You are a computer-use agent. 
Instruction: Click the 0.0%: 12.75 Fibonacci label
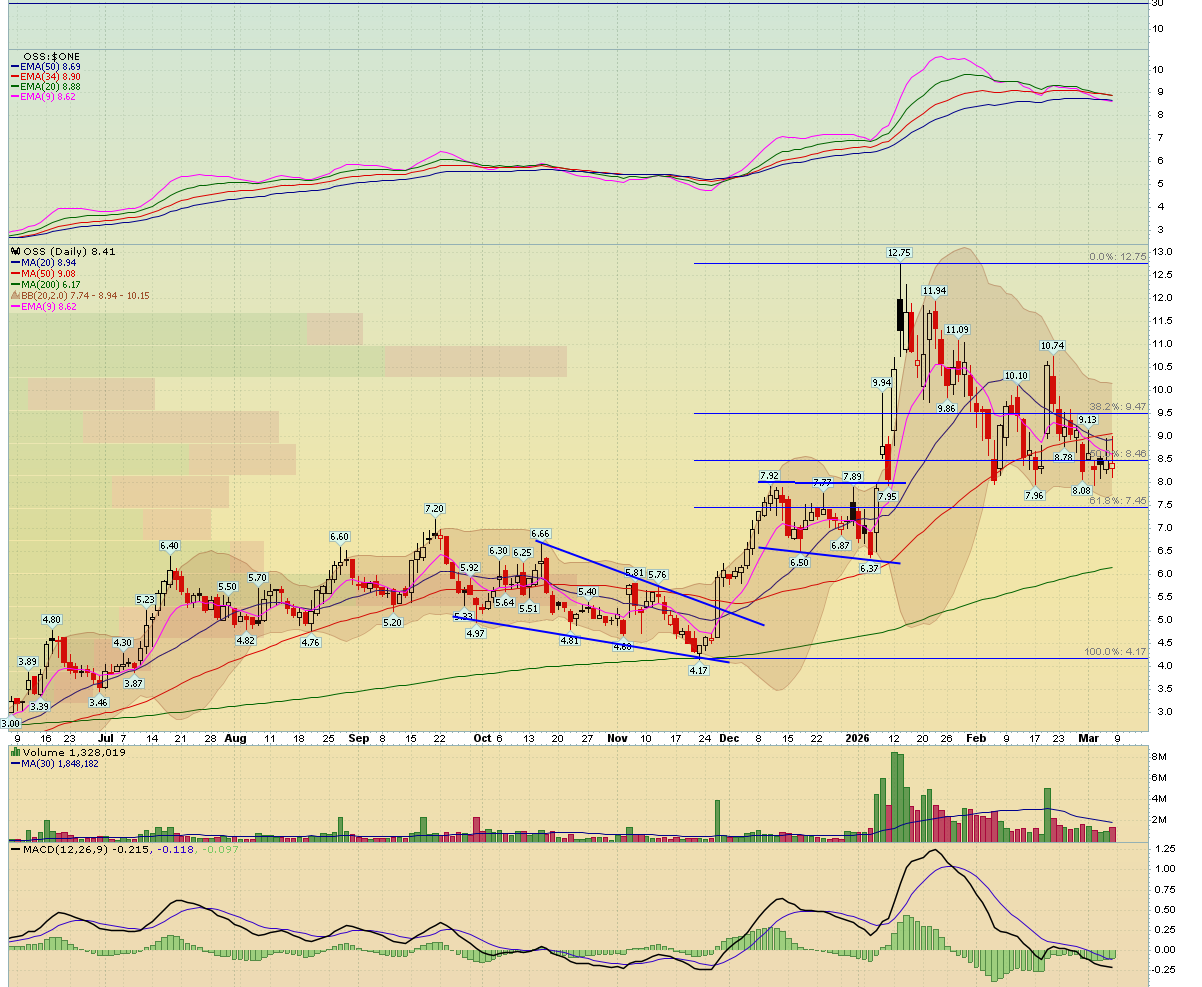click(x=1117, y=257)
